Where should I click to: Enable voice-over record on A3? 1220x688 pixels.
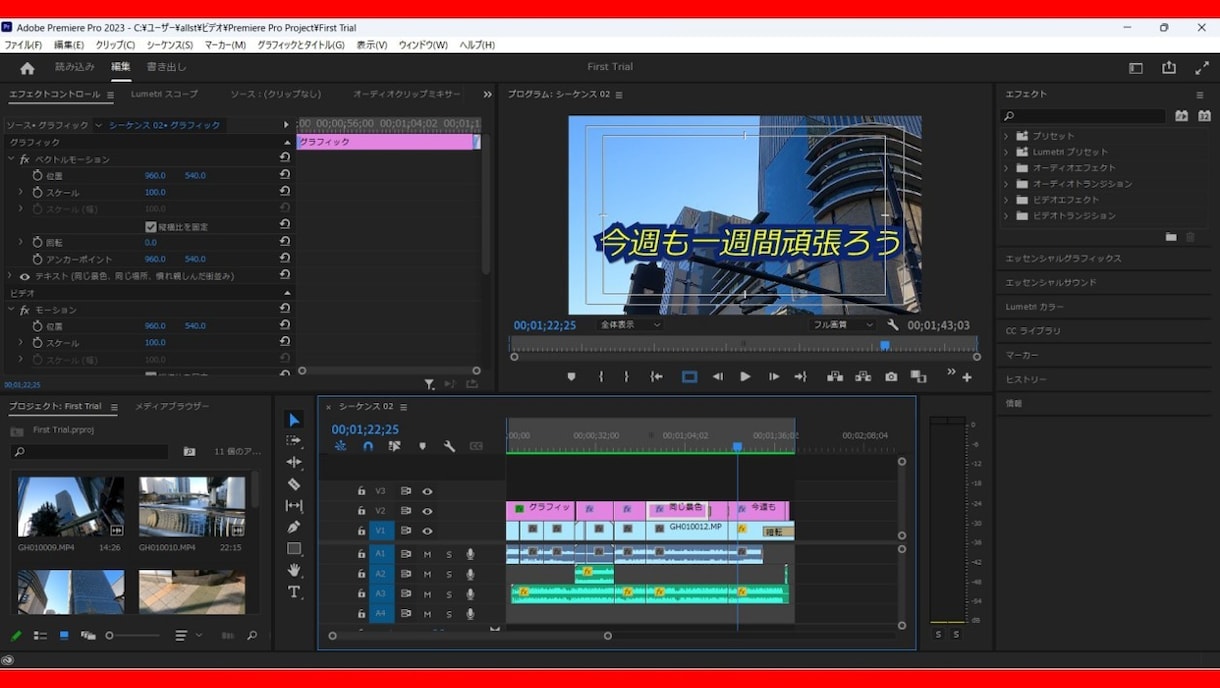click(x=470, y=594)
